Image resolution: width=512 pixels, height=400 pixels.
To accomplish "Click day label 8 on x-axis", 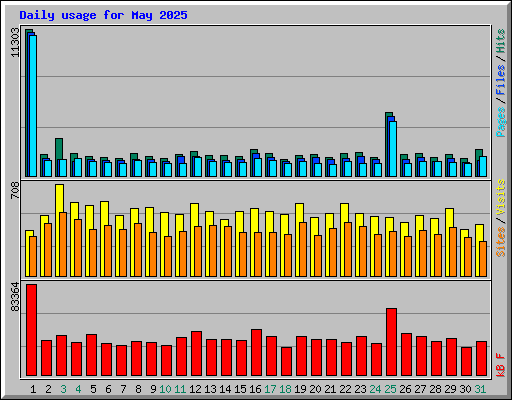I will 138,389.
